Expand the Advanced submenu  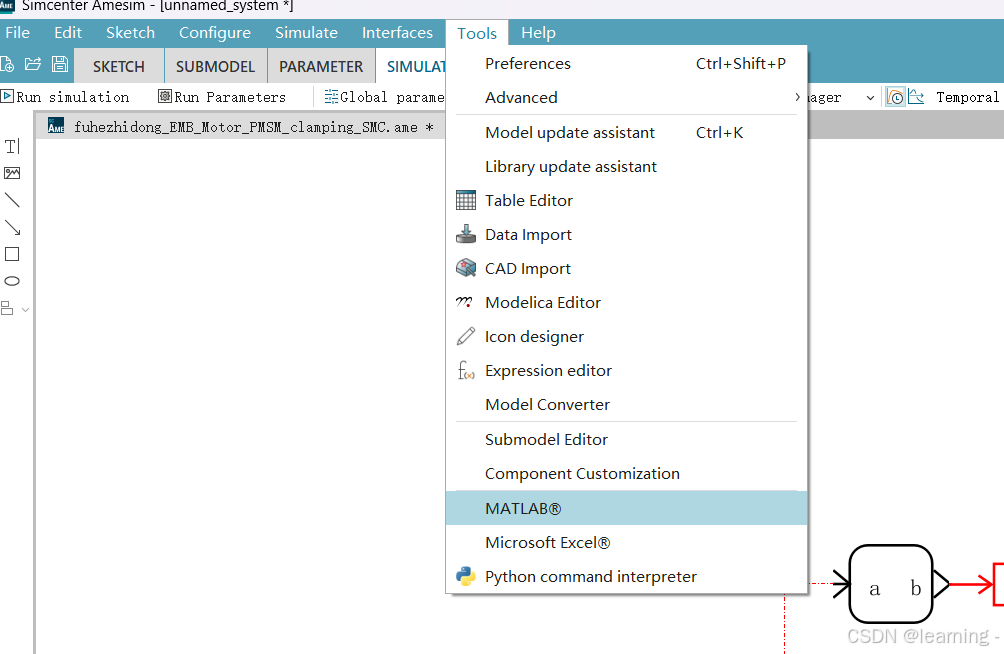pos(626,97)
